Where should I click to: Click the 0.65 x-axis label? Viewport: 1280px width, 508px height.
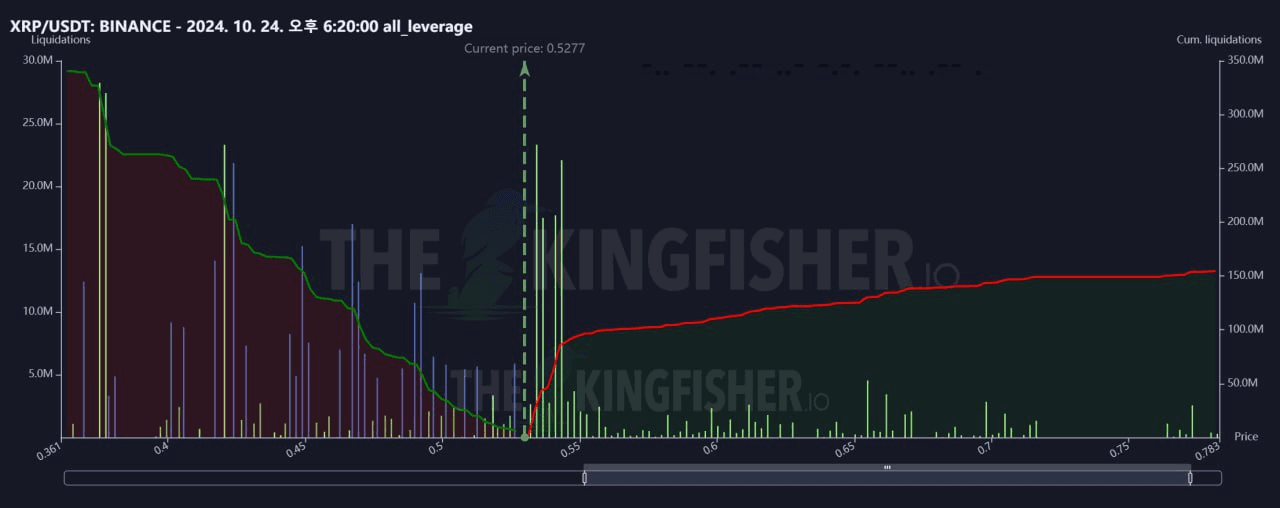pos(846,449)
